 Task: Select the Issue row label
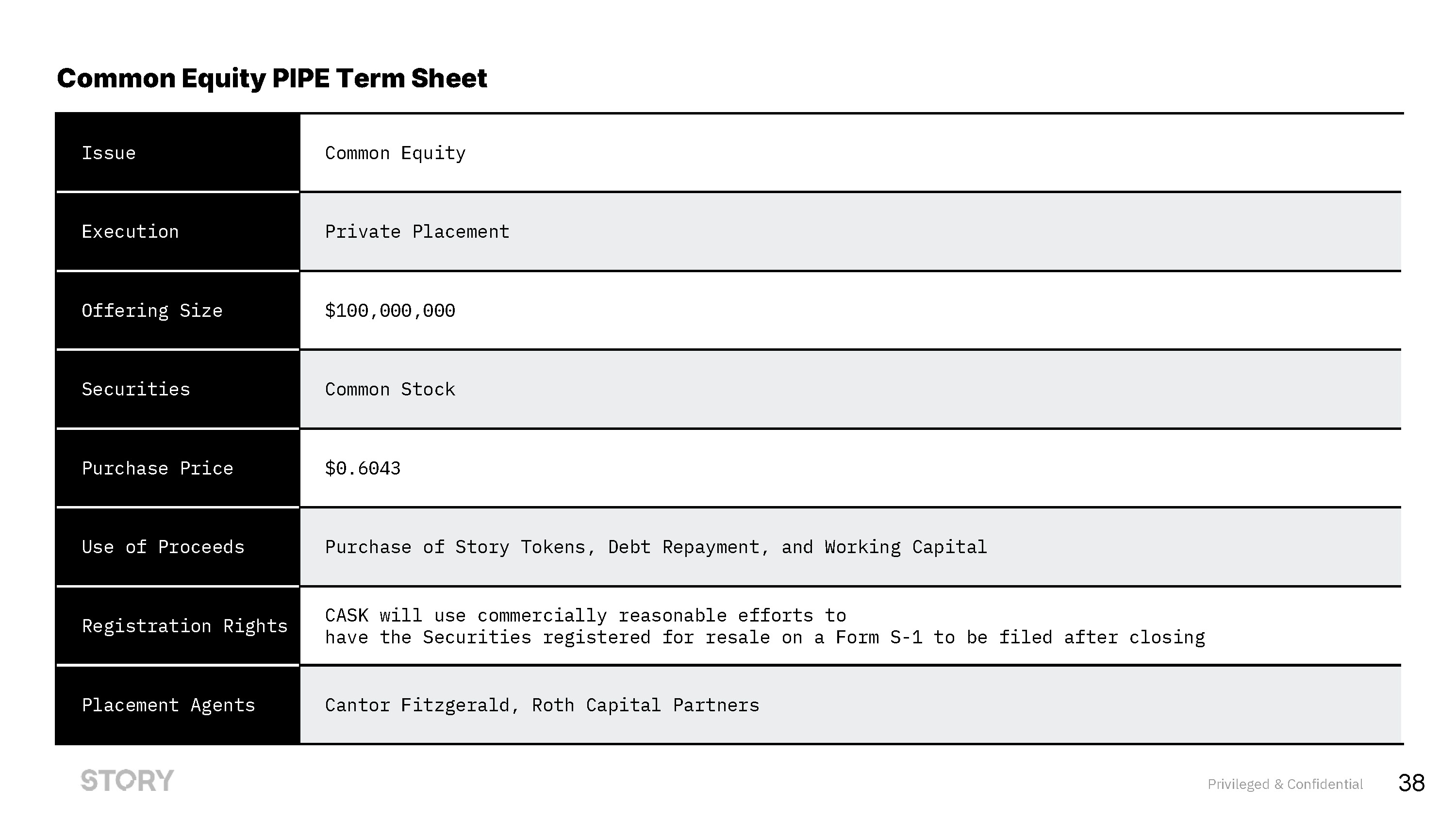(x=109, y=153)
